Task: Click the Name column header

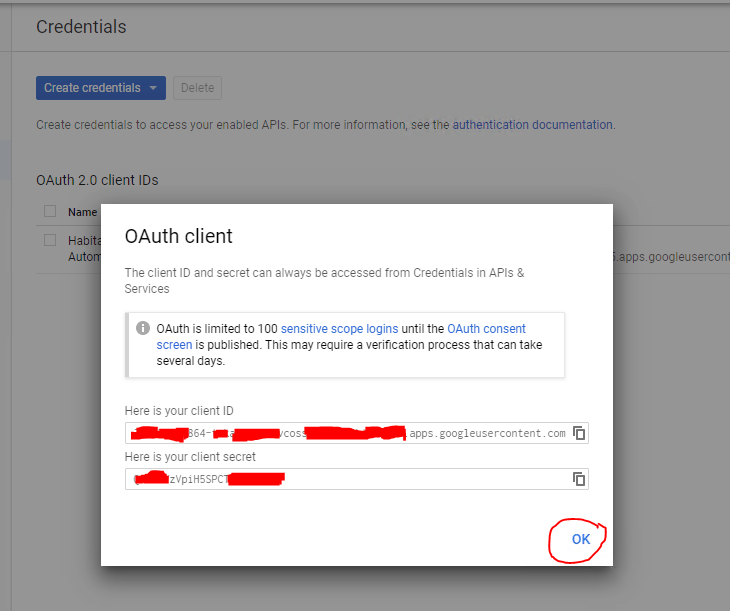Action: click(82, 212)
